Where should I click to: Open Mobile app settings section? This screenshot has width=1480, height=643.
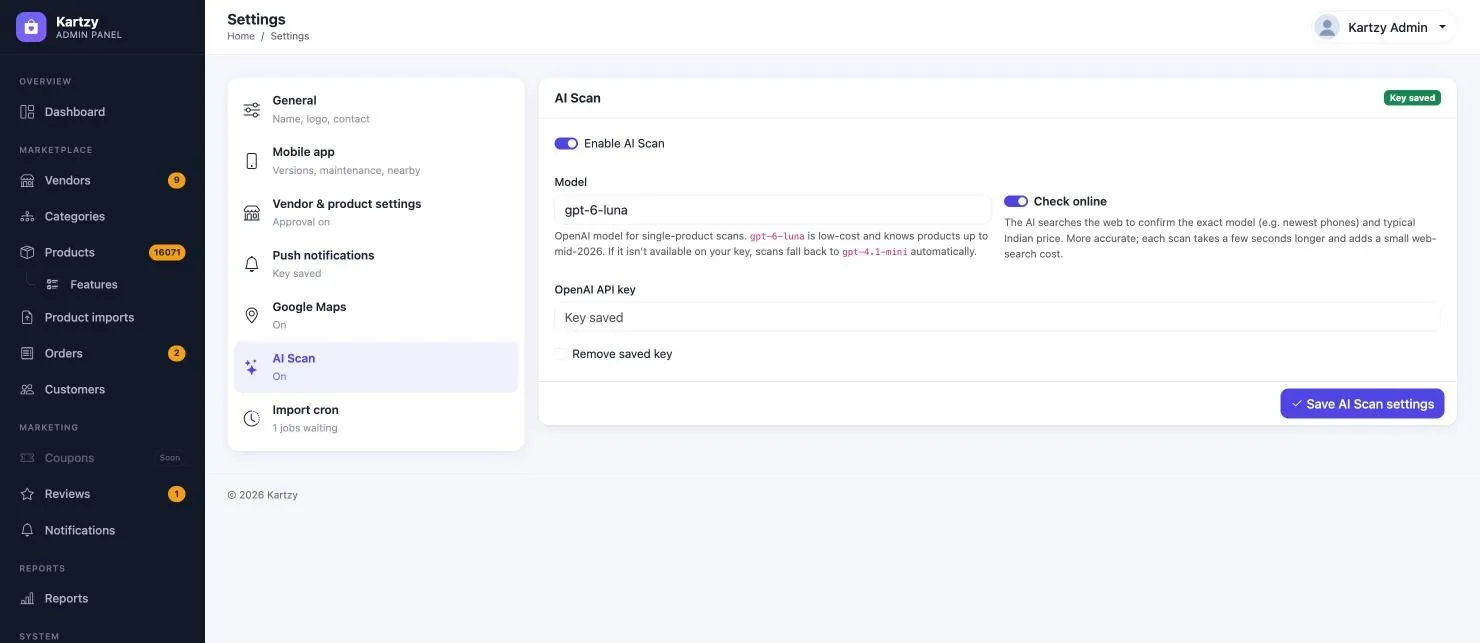(x=376, y=161)
